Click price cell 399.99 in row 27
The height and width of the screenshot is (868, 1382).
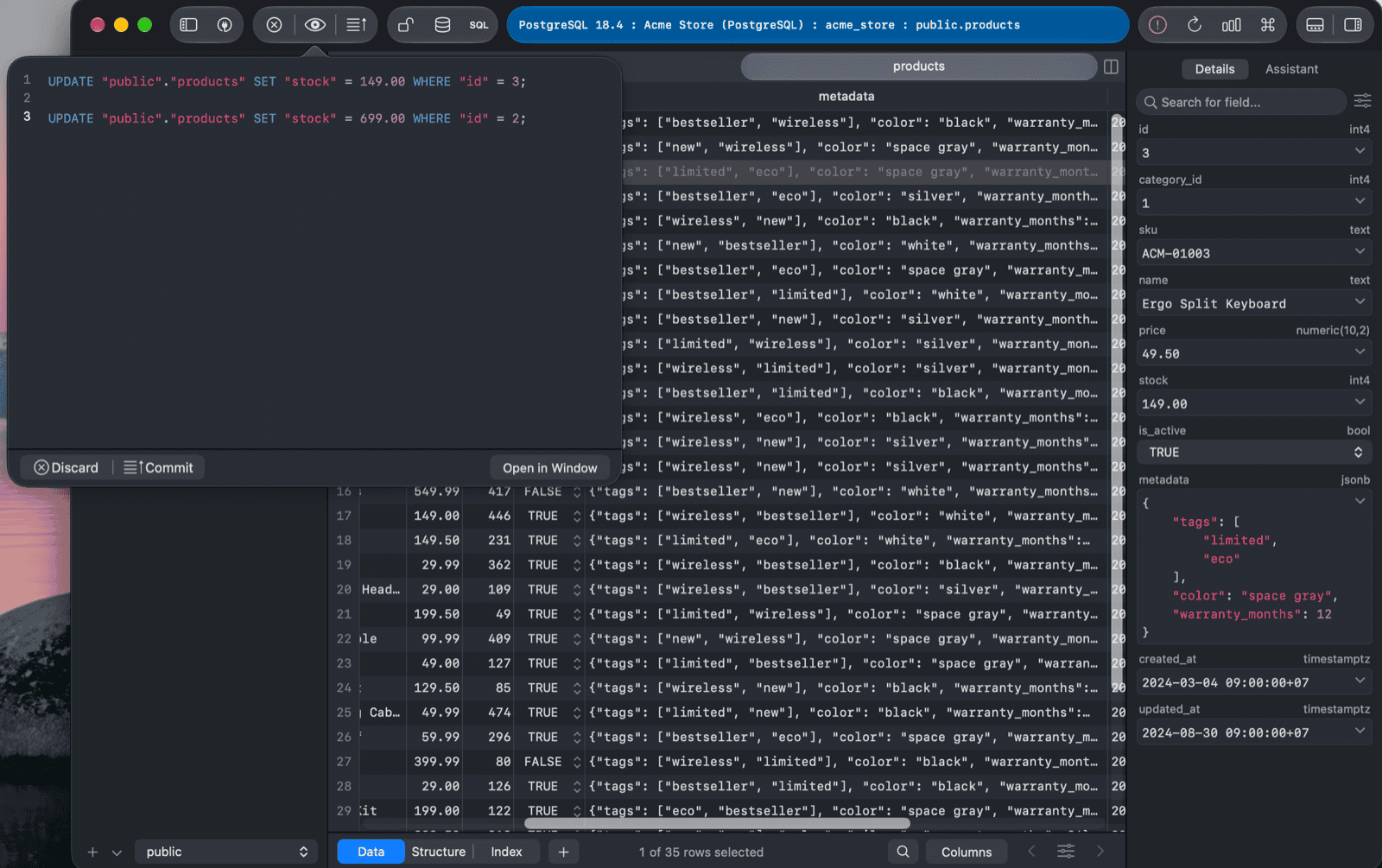click(435, 762)
